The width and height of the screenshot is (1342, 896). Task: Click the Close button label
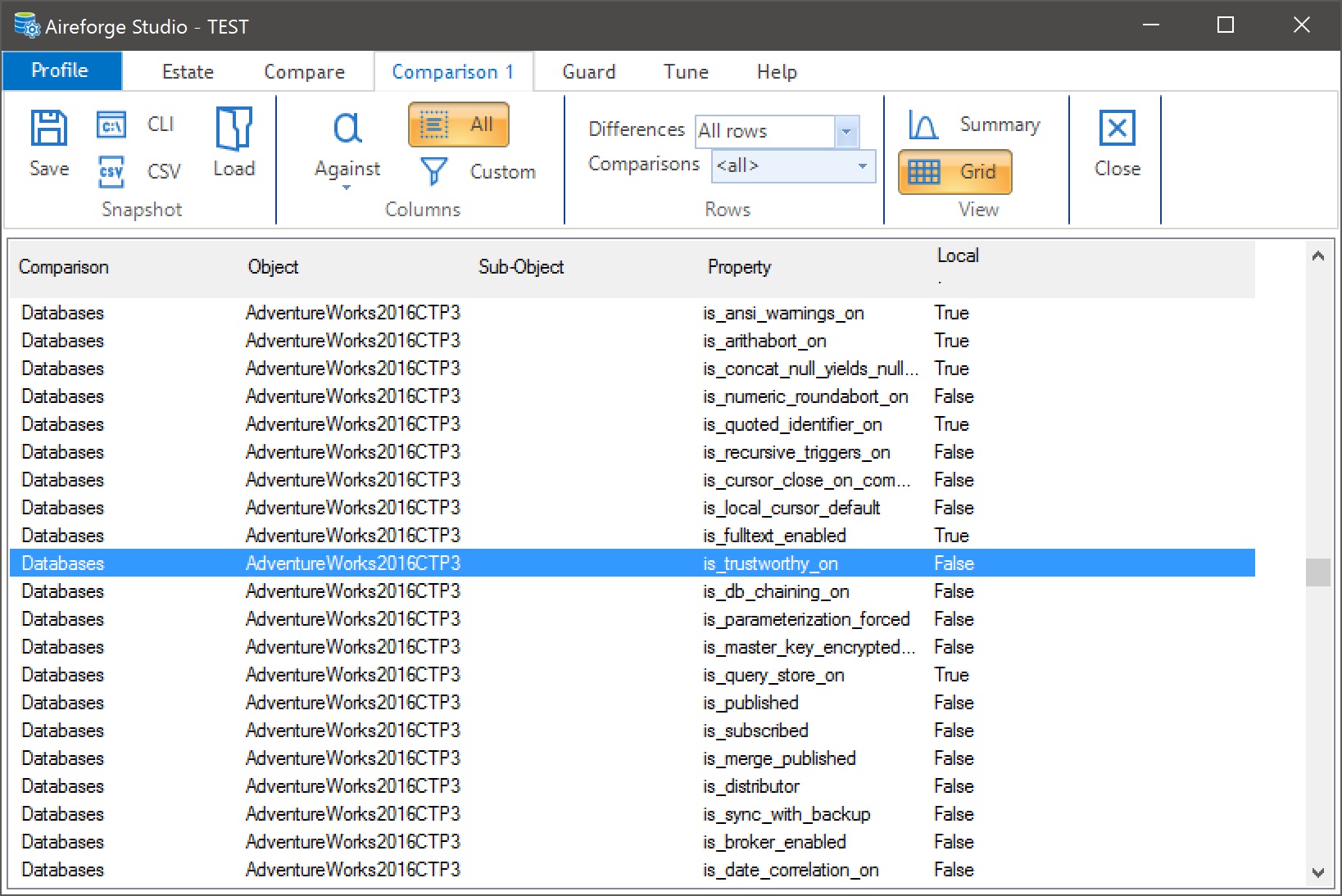tap(1116, 169)
